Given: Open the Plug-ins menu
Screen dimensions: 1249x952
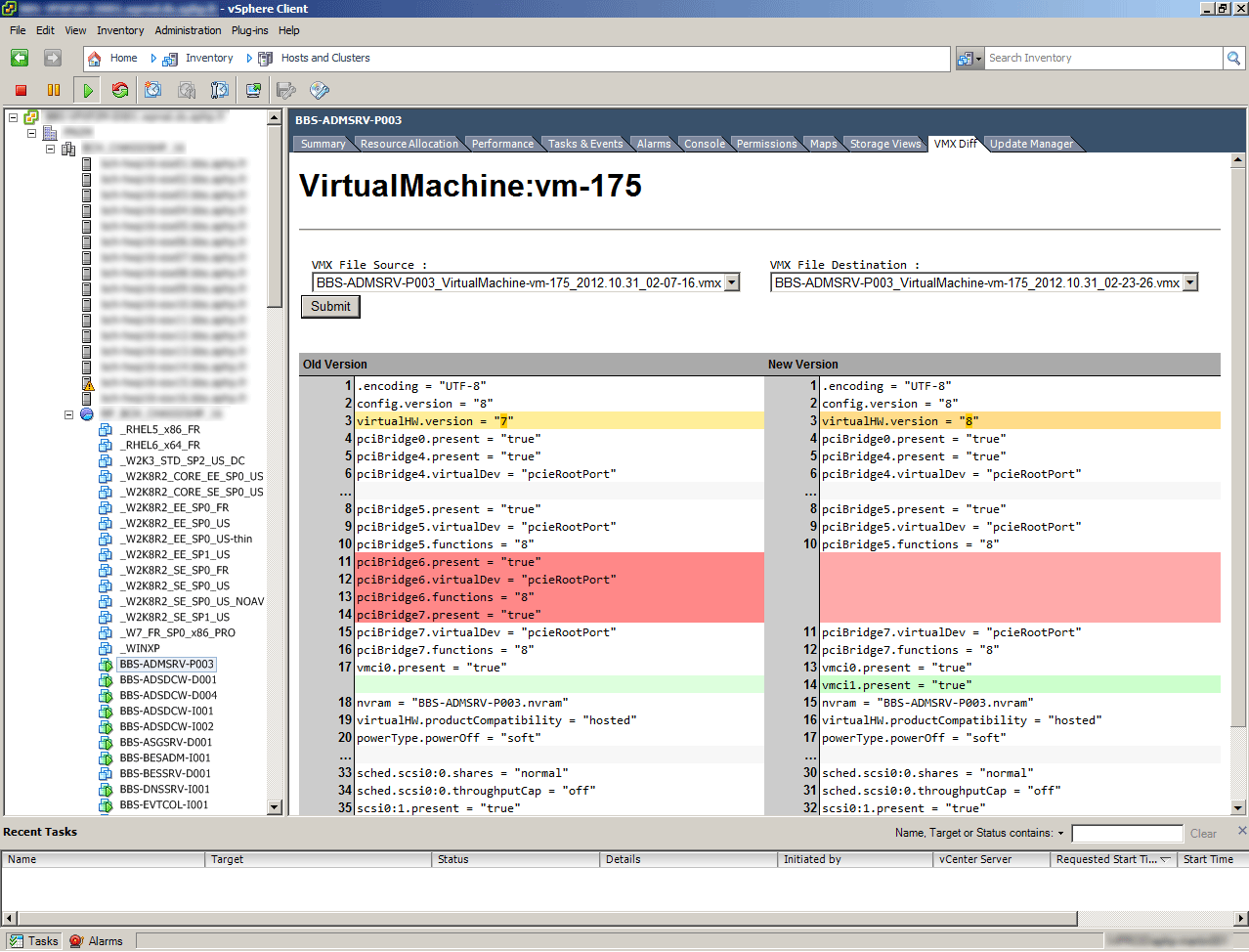Looking at the screenshot, I should coord(249,30).
